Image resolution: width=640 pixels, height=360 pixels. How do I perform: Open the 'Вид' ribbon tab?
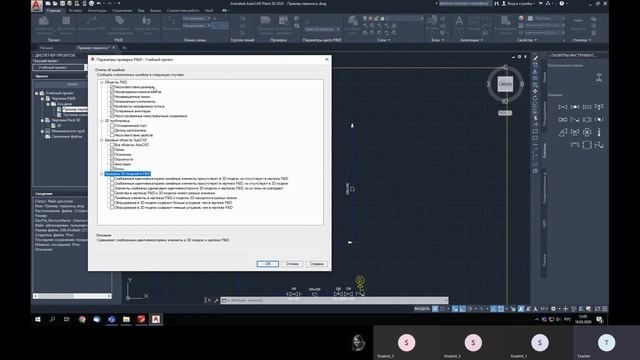point(141,11)
